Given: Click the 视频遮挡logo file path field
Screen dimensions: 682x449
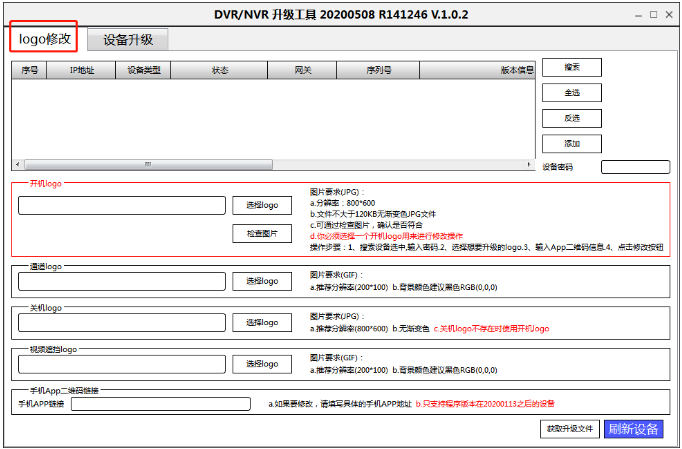Looking at the screenshot, I should click(122, 364).
